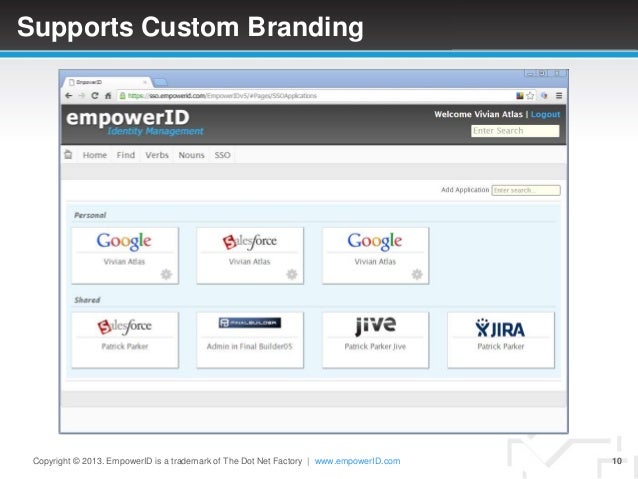Open the Chrome menu hamburger icon

point(559,96)
